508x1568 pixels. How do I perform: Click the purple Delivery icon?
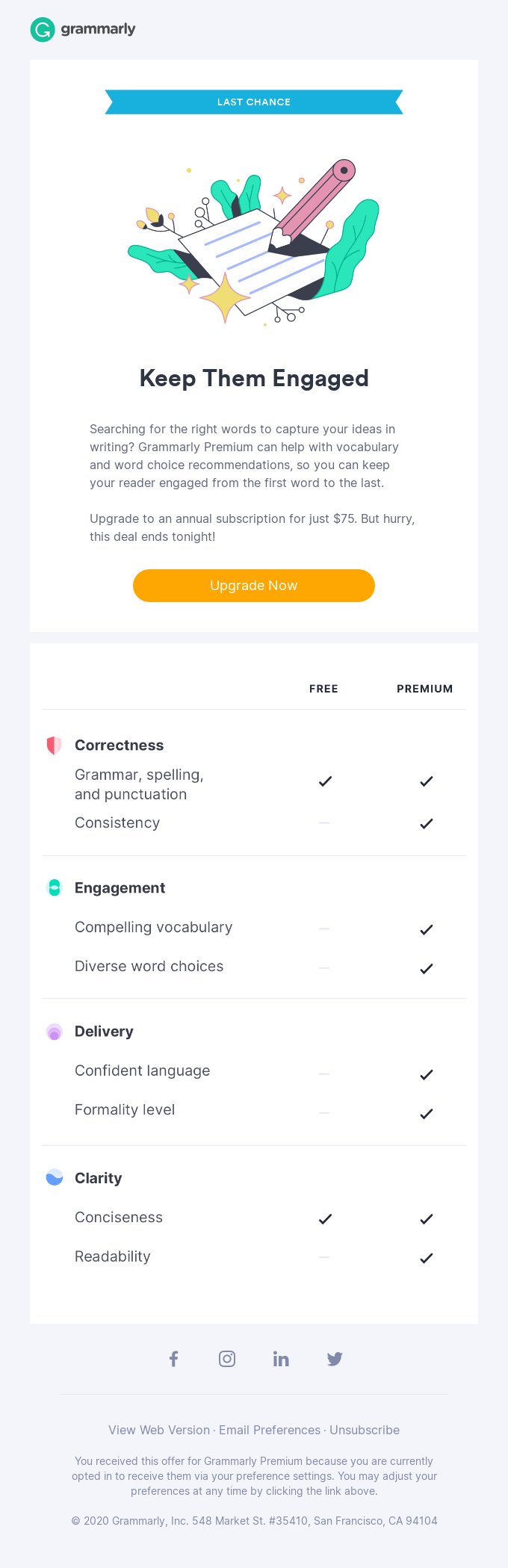click(x=54, y=1032)
